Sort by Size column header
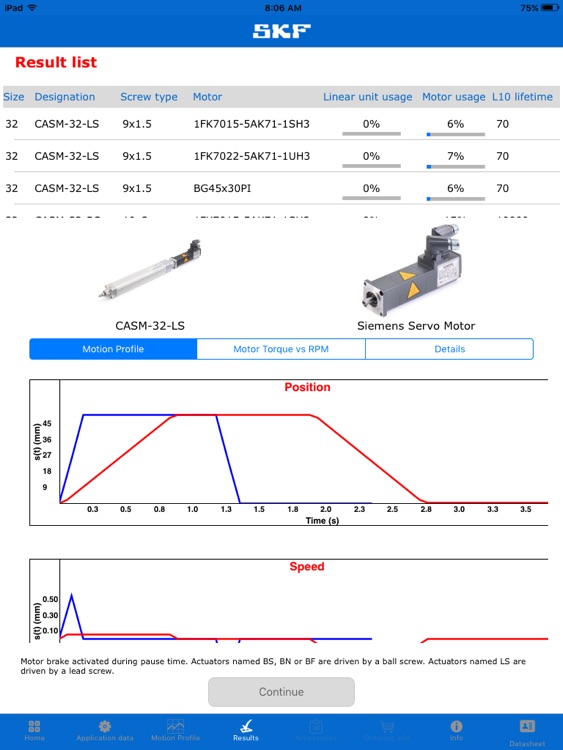 click(13, 97)
